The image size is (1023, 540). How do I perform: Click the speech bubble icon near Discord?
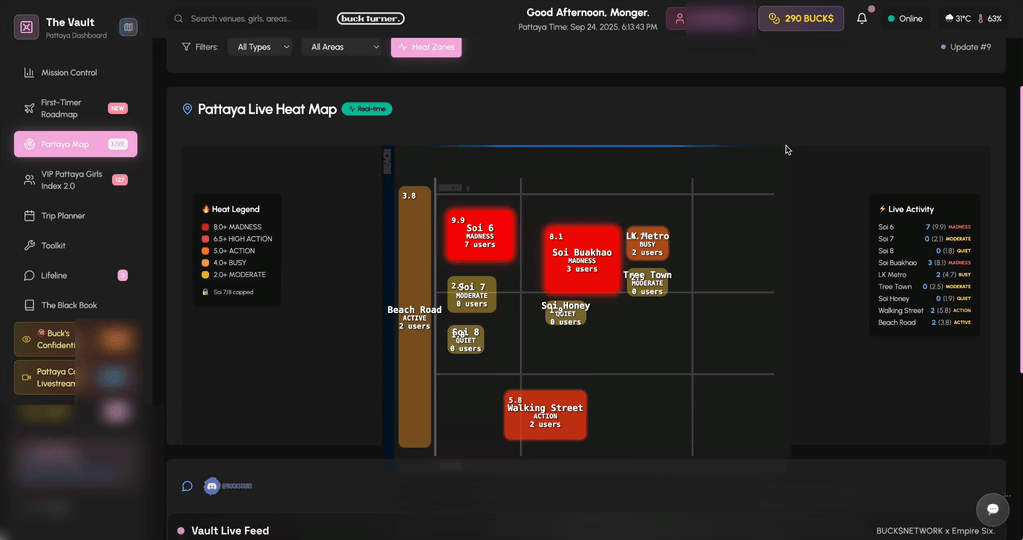point(187,486)
